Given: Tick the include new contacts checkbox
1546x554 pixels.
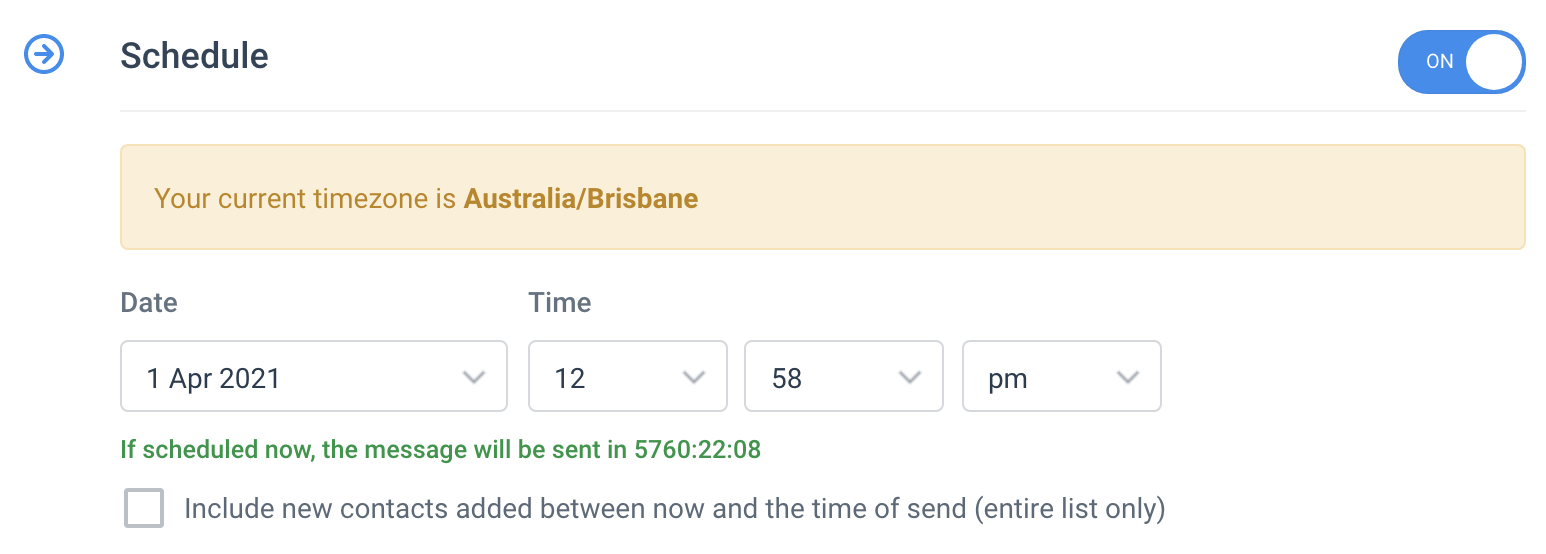Looking at the screenshot, I should [144, 508].
